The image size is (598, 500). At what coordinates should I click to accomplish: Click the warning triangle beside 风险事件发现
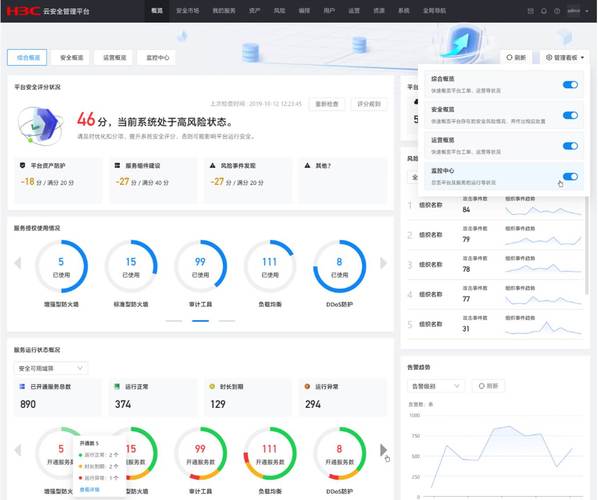[212, 165]
